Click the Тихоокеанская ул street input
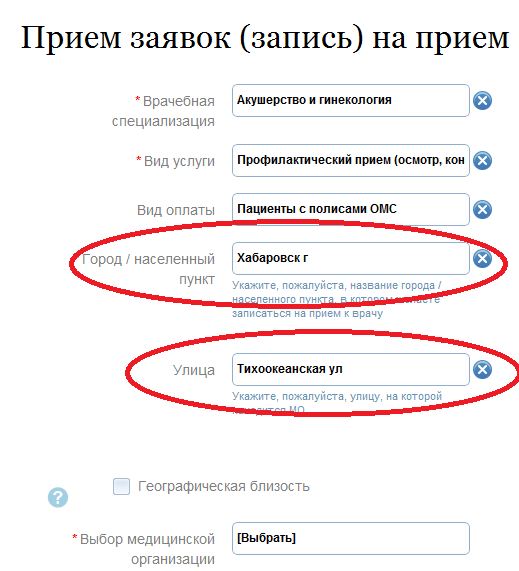 [x=351, y=370]
